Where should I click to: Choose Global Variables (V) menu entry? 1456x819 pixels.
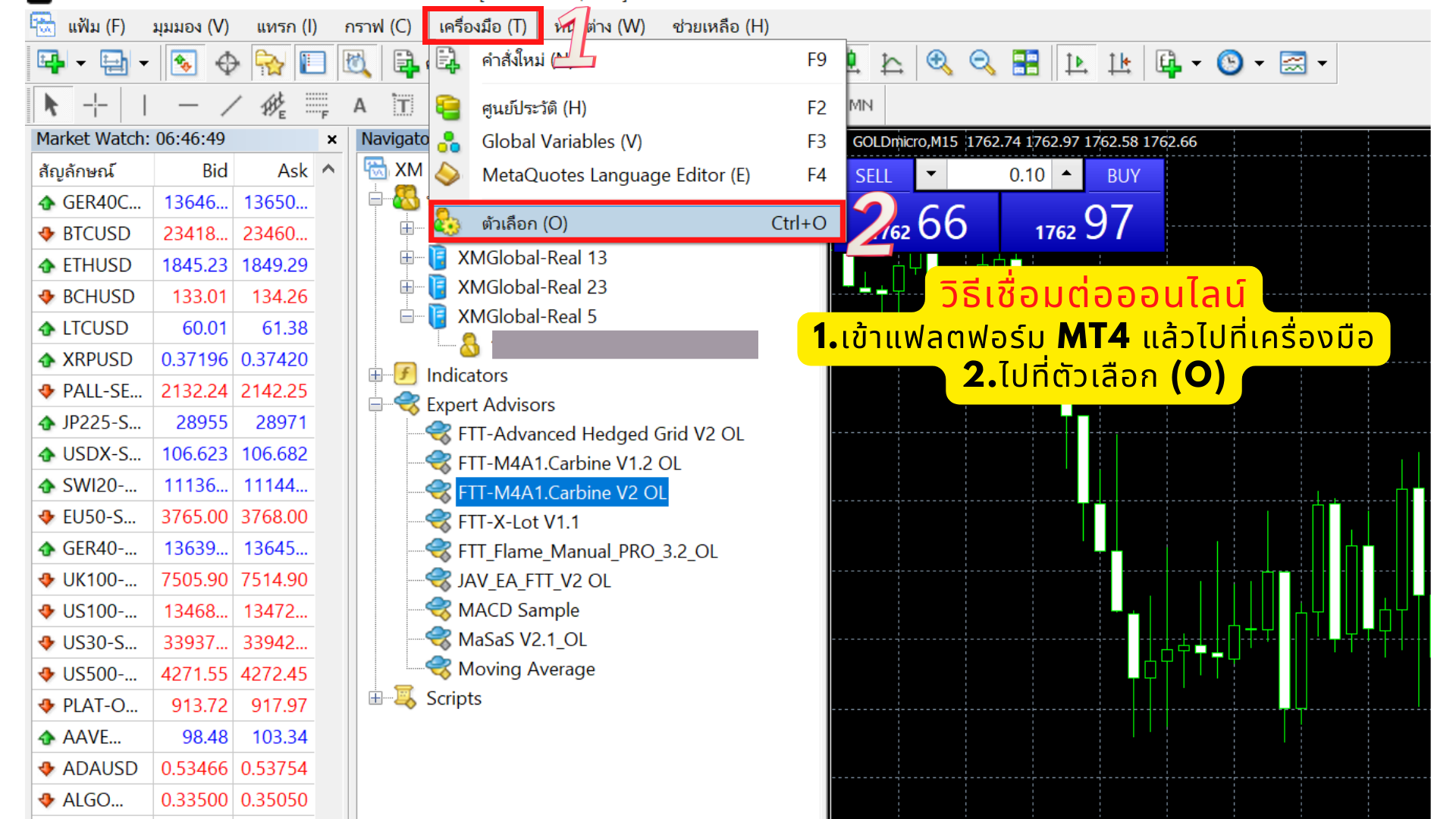(x=637, y=142)
